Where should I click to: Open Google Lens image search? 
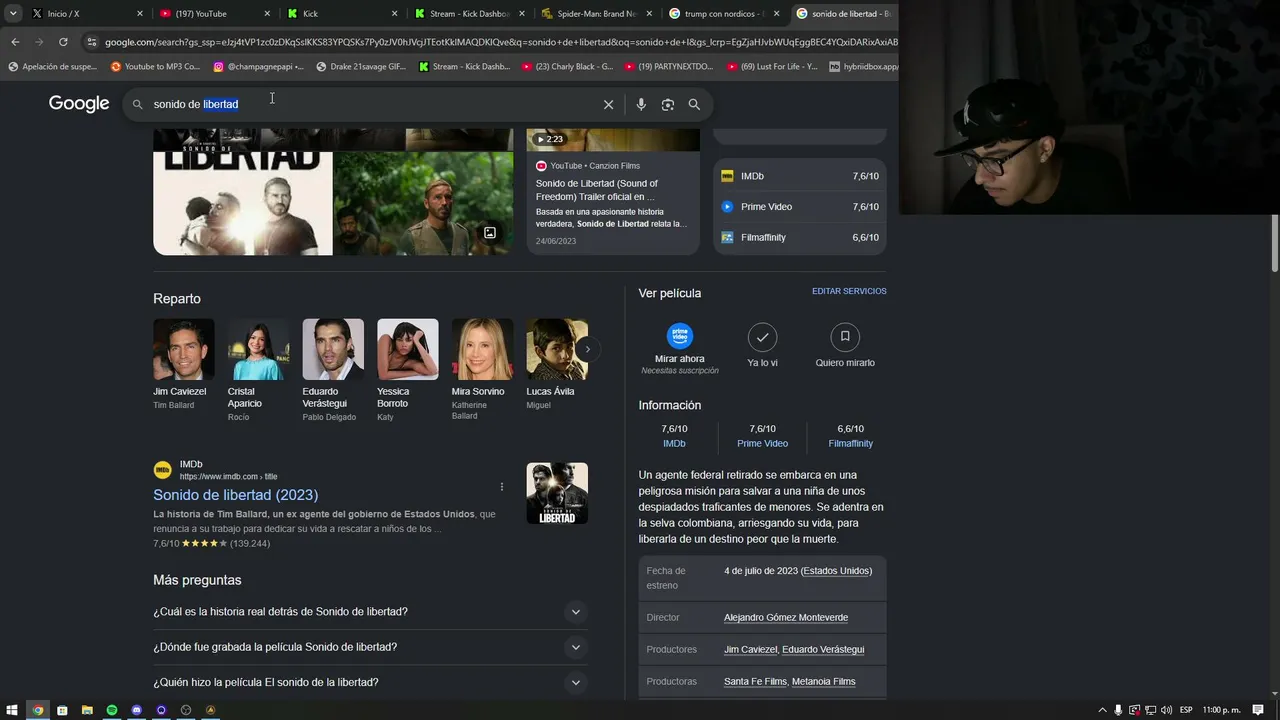tap(667, 104)
